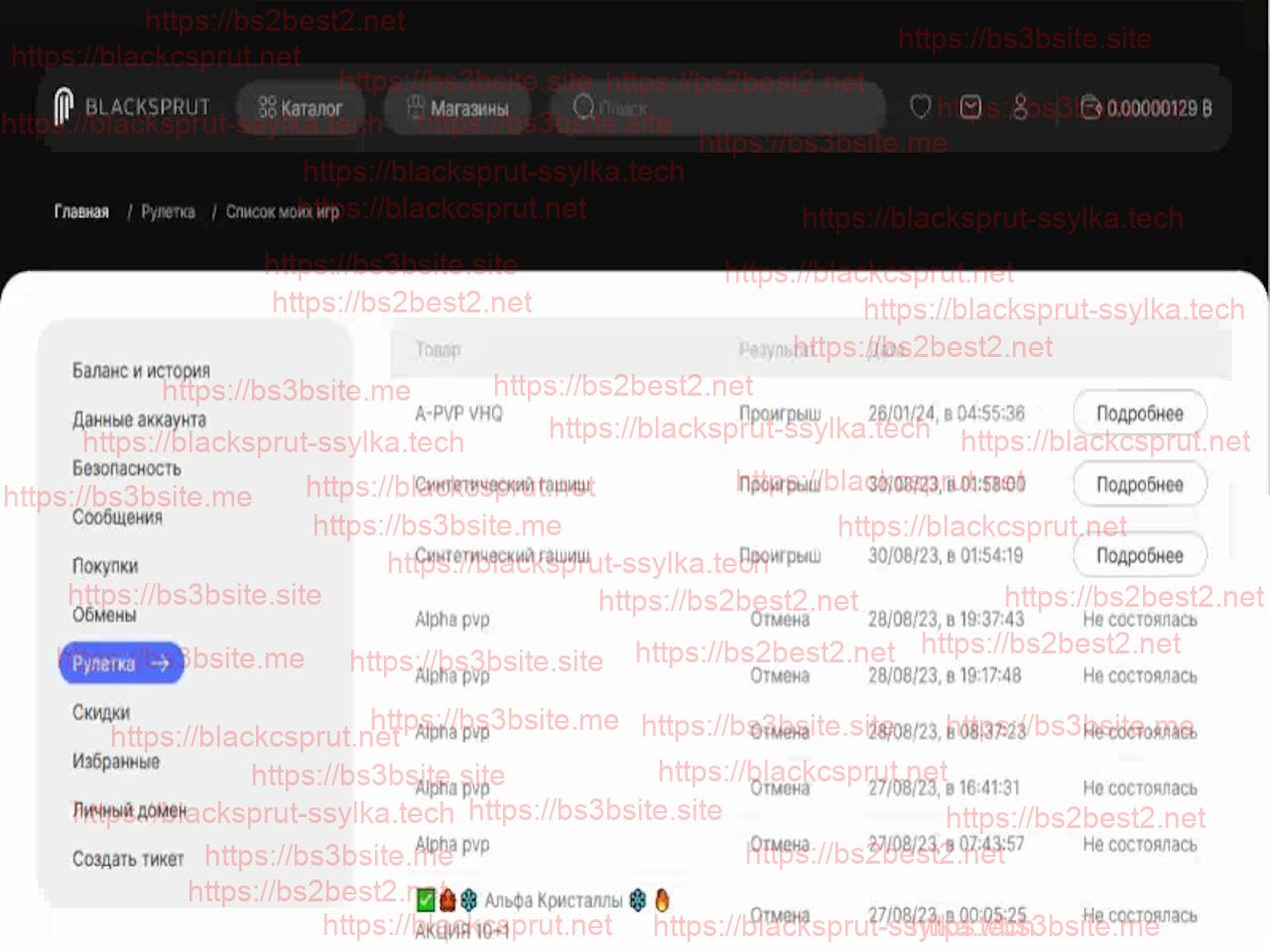
Task: Open Личный домен in sidebar
Action: click(129, 810)
